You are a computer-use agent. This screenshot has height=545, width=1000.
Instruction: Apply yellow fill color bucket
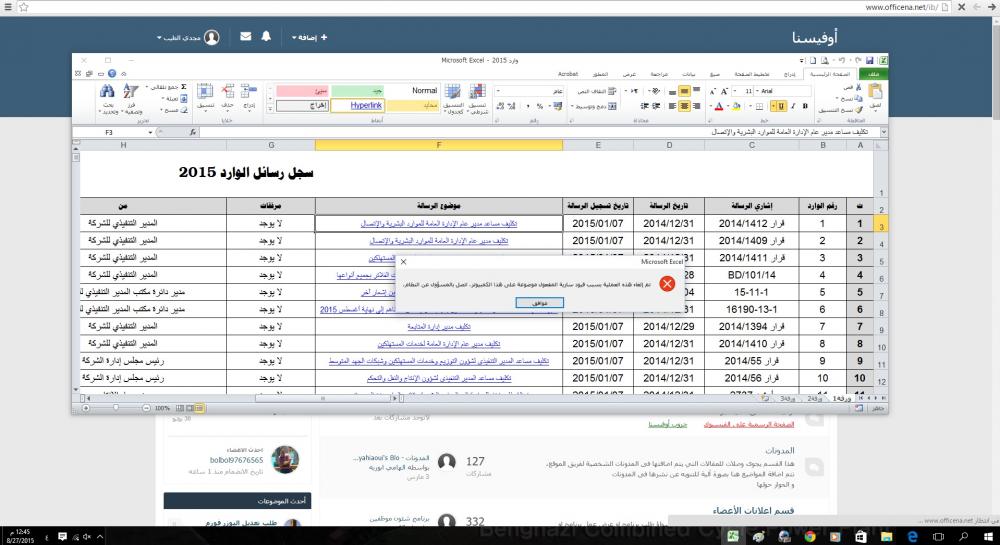pyautogui.click(x=736, y=106)
